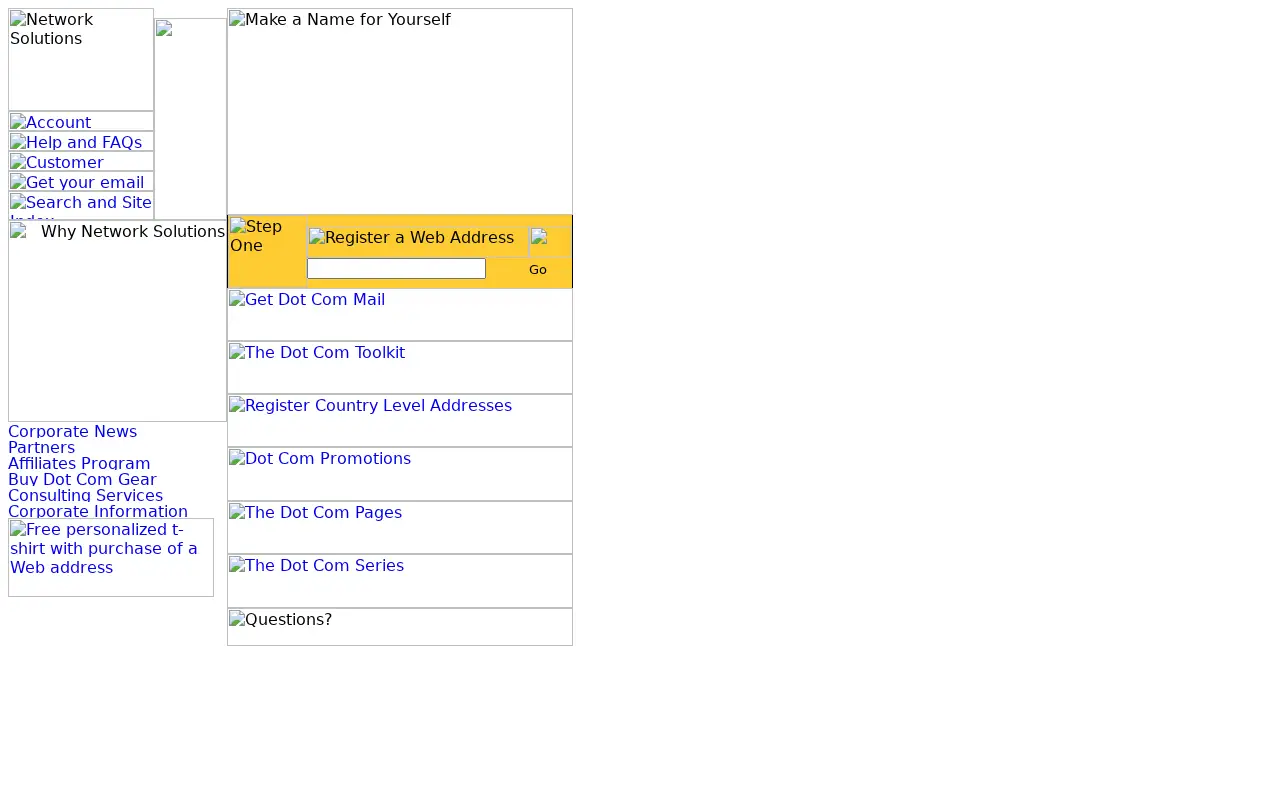Select Register Country Level Addresses

[400, 421]
